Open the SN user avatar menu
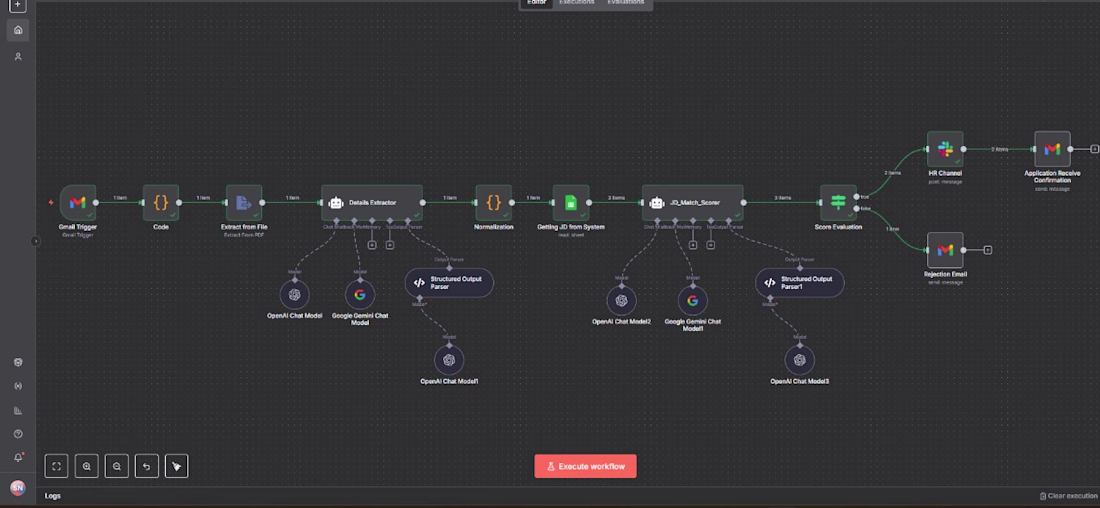 [x=18, y=488]
